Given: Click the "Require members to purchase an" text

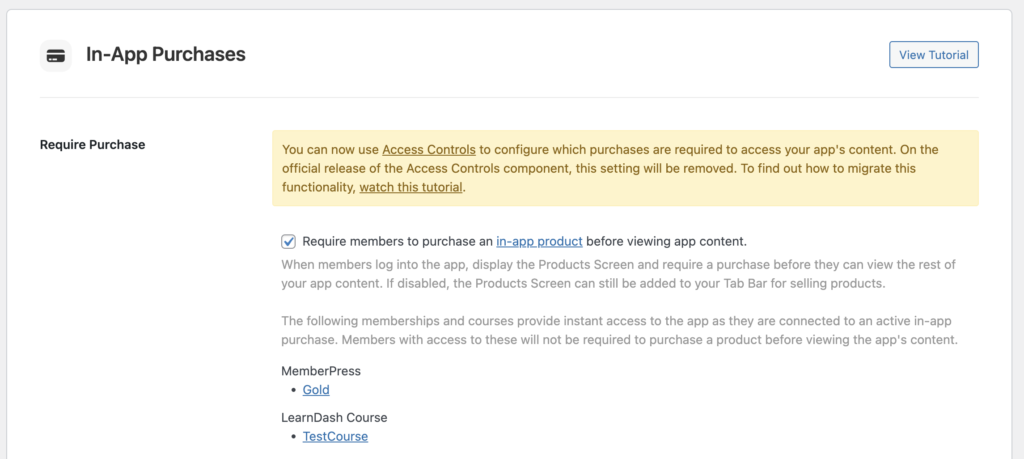Looking at the screenshot, I should (x=397, y=241).
